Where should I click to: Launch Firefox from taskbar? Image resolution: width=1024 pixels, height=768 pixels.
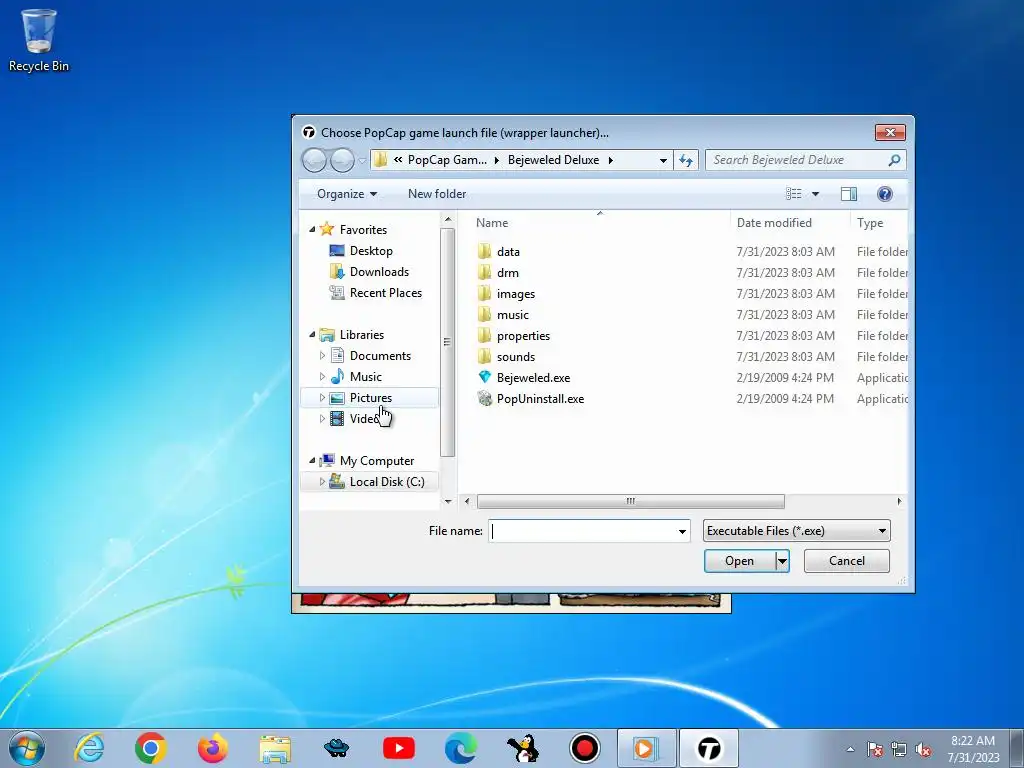click(213, 748)
